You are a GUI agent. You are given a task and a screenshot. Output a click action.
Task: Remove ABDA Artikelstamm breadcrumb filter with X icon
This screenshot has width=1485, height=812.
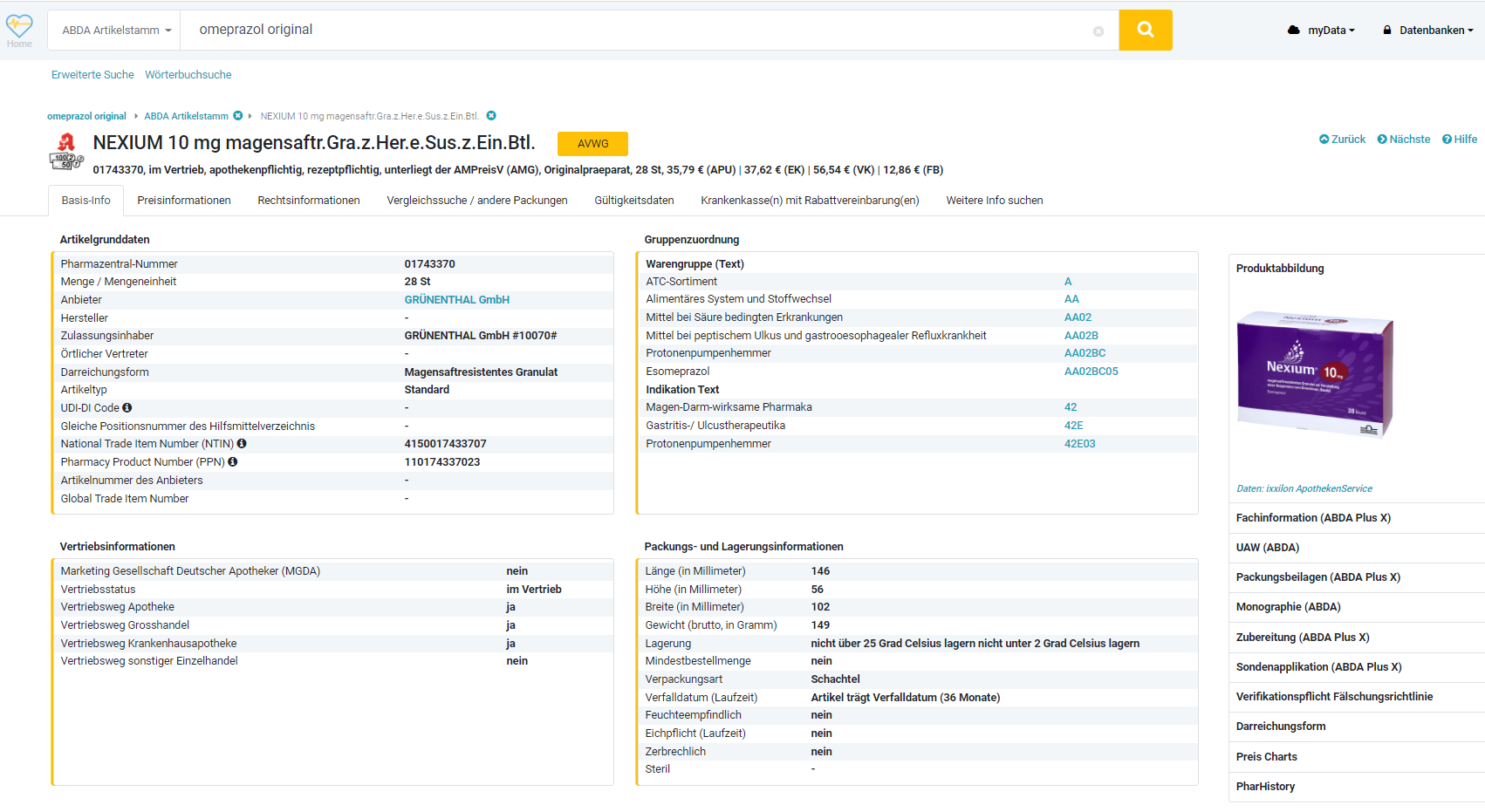237,116
